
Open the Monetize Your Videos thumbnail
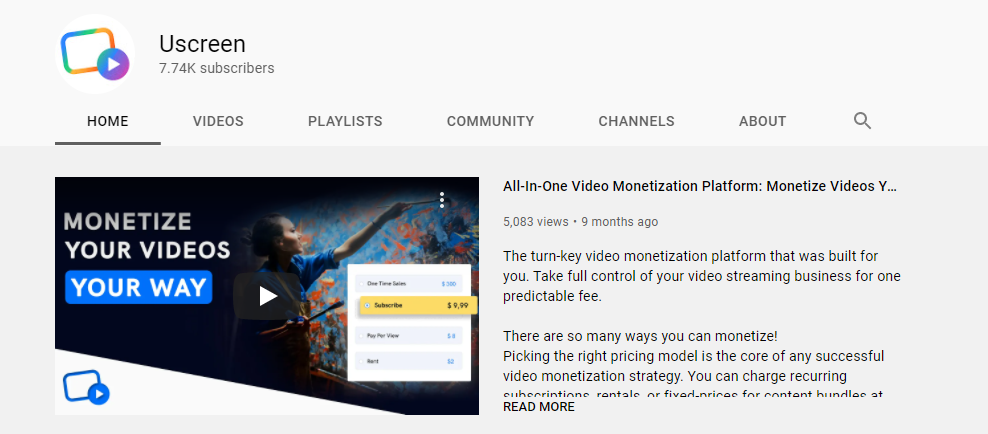pyautogui.click(x=267, y=296)
